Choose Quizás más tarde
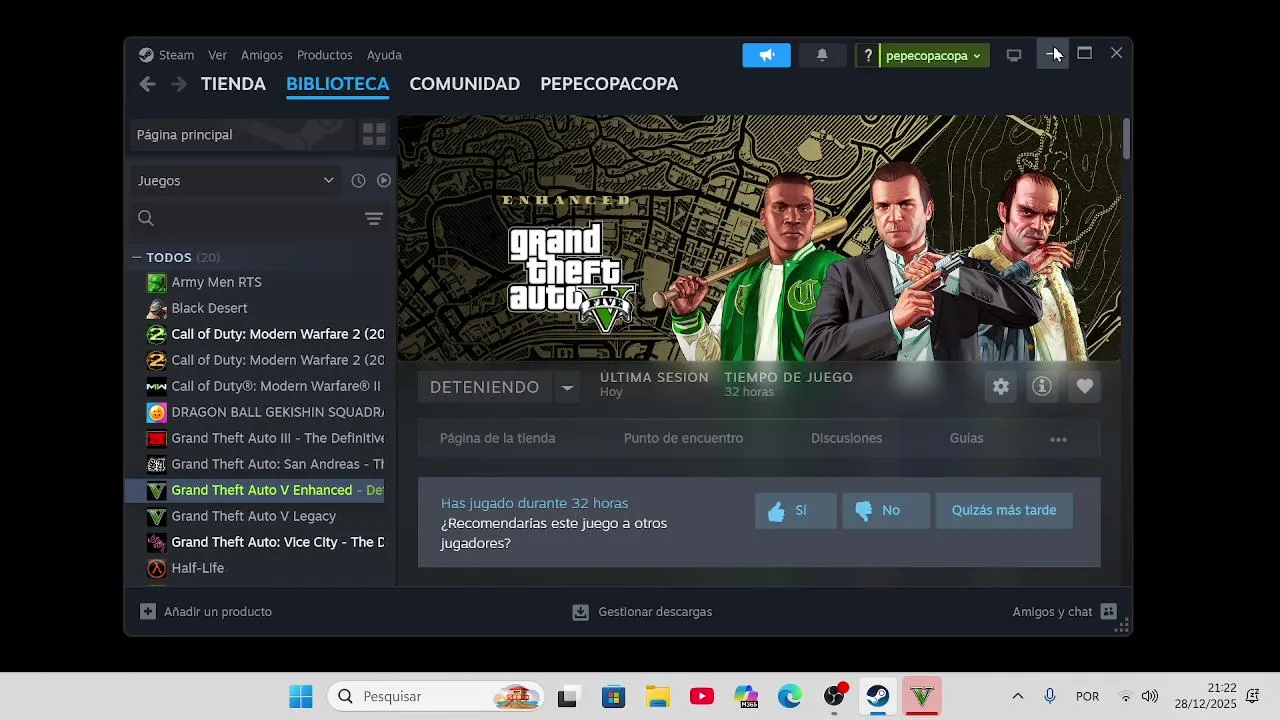The height and width of the screenshot is (720, 1280). [1004, 510]
